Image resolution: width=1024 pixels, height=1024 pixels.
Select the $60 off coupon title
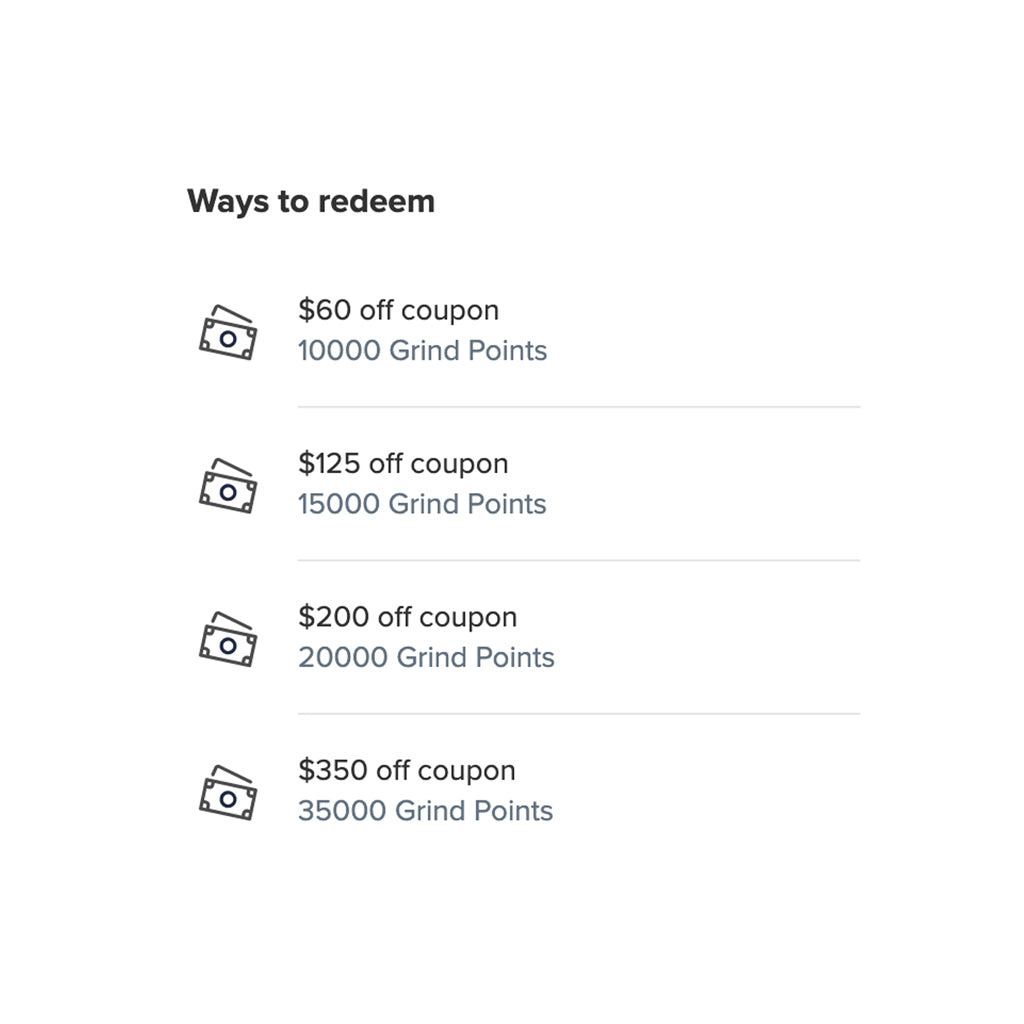coord(398,310)
